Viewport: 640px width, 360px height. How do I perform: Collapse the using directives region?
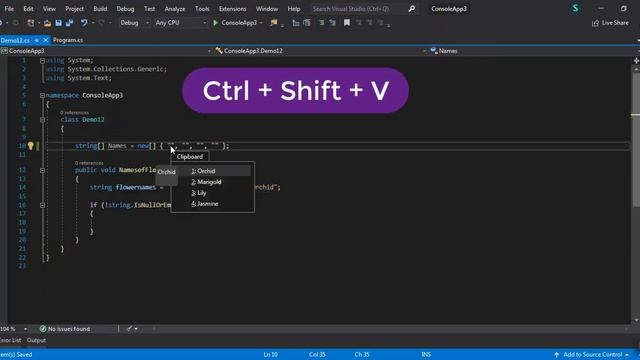[42, 60]
